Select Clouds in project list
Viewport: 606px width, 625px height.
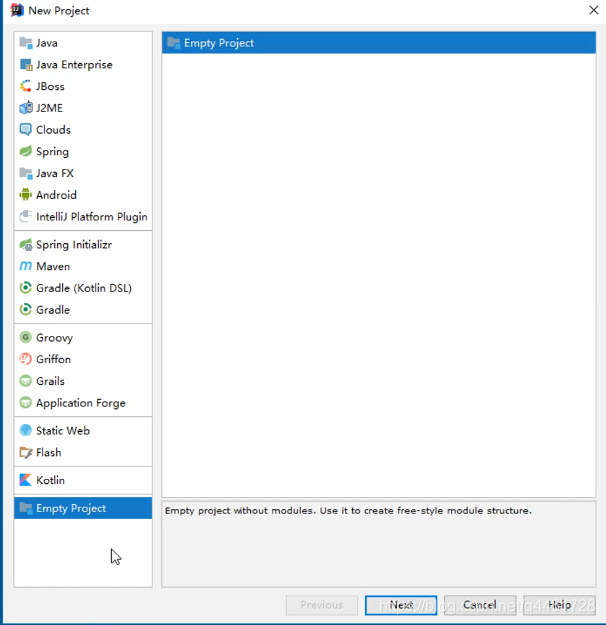coord(83,130)
